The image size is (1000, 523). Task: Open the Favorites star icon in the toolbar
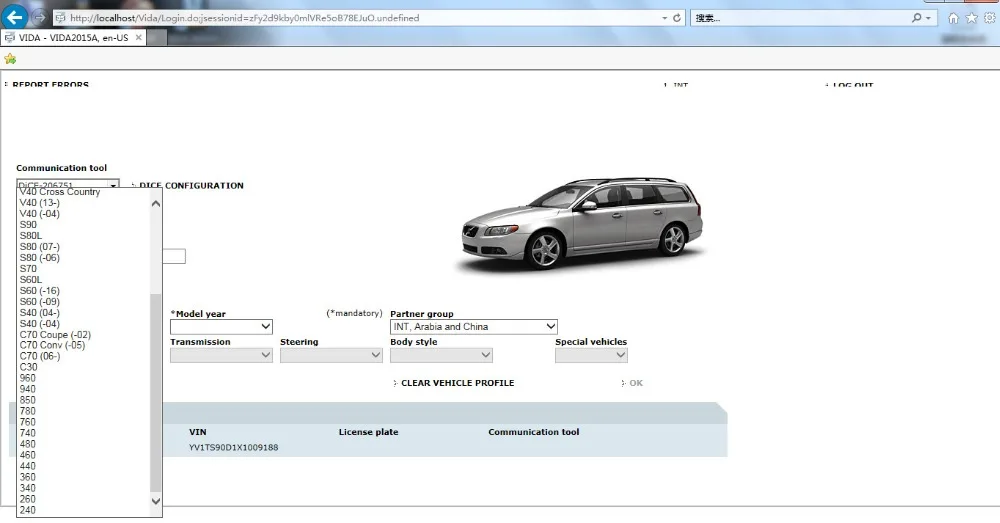(971, 18)
